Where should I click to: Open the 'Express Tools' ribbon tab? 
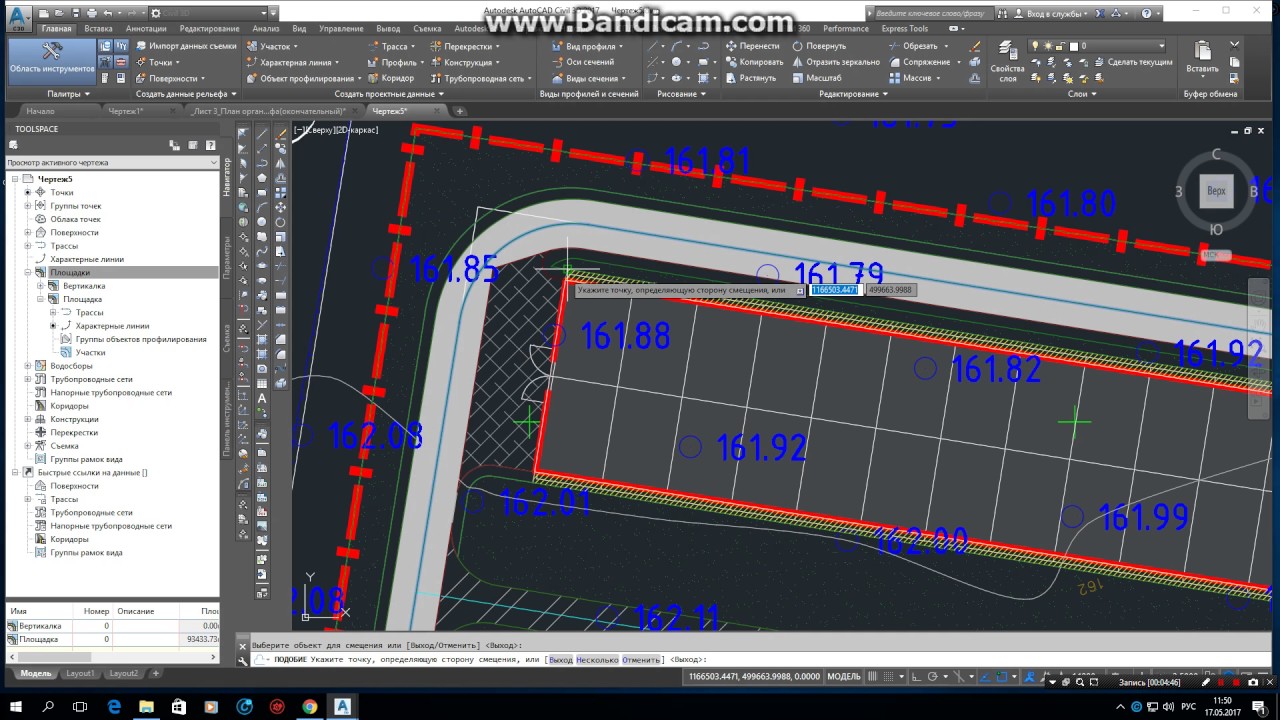coord(905,29)
